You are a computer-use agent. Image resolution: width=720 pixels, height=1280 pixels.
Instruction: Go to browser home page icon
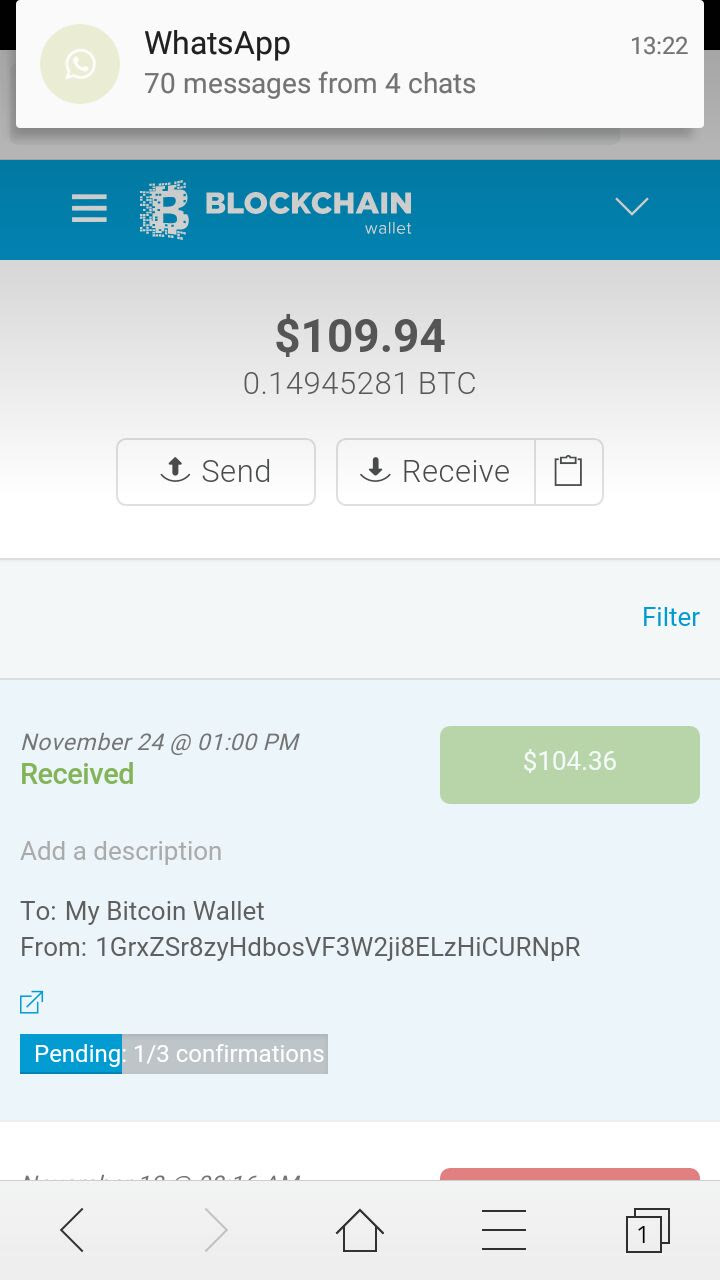pyautogui.click(x=360, y=1230)
